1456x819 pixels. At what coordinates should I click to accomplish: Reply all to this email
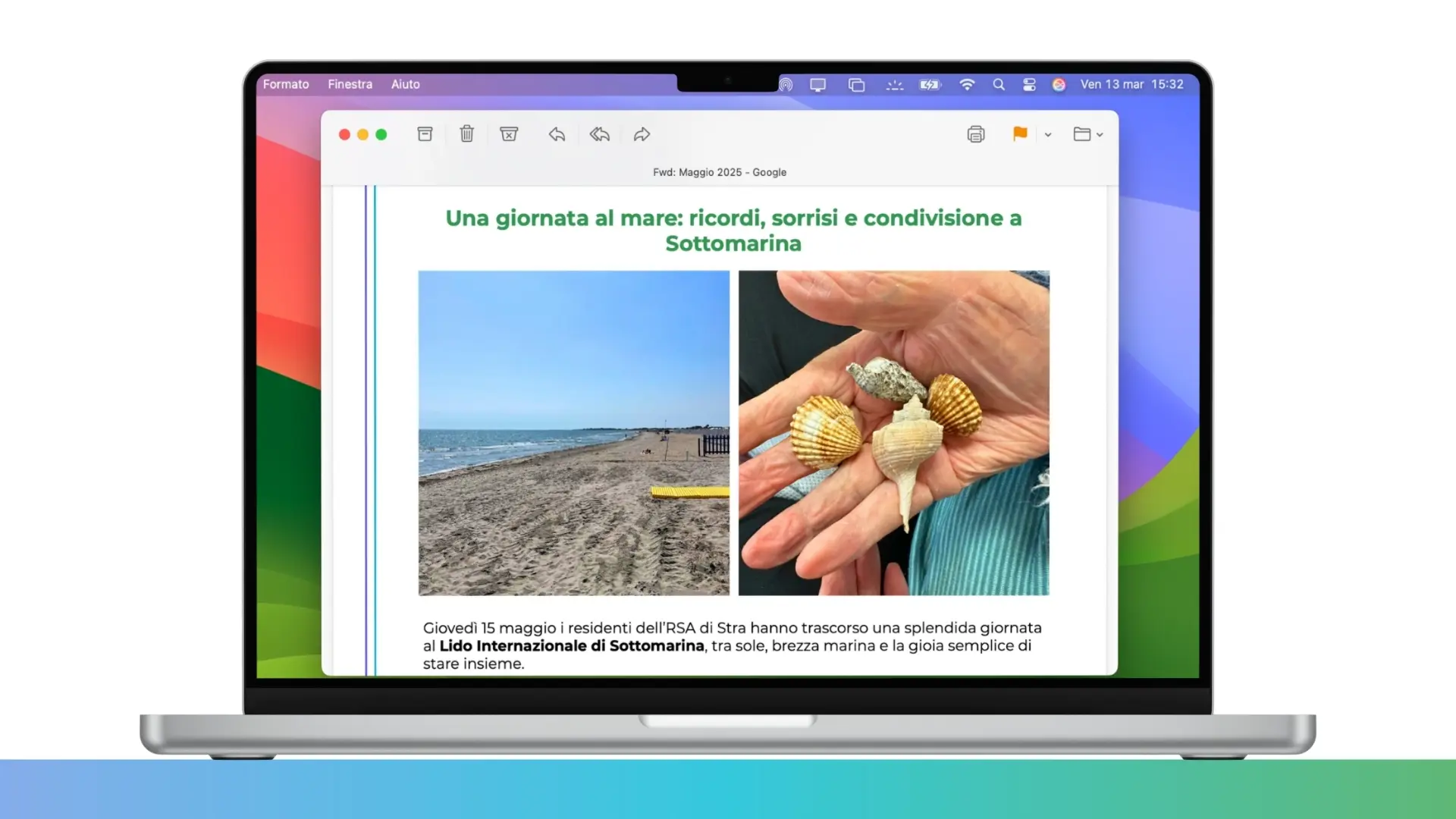[600, 134]
